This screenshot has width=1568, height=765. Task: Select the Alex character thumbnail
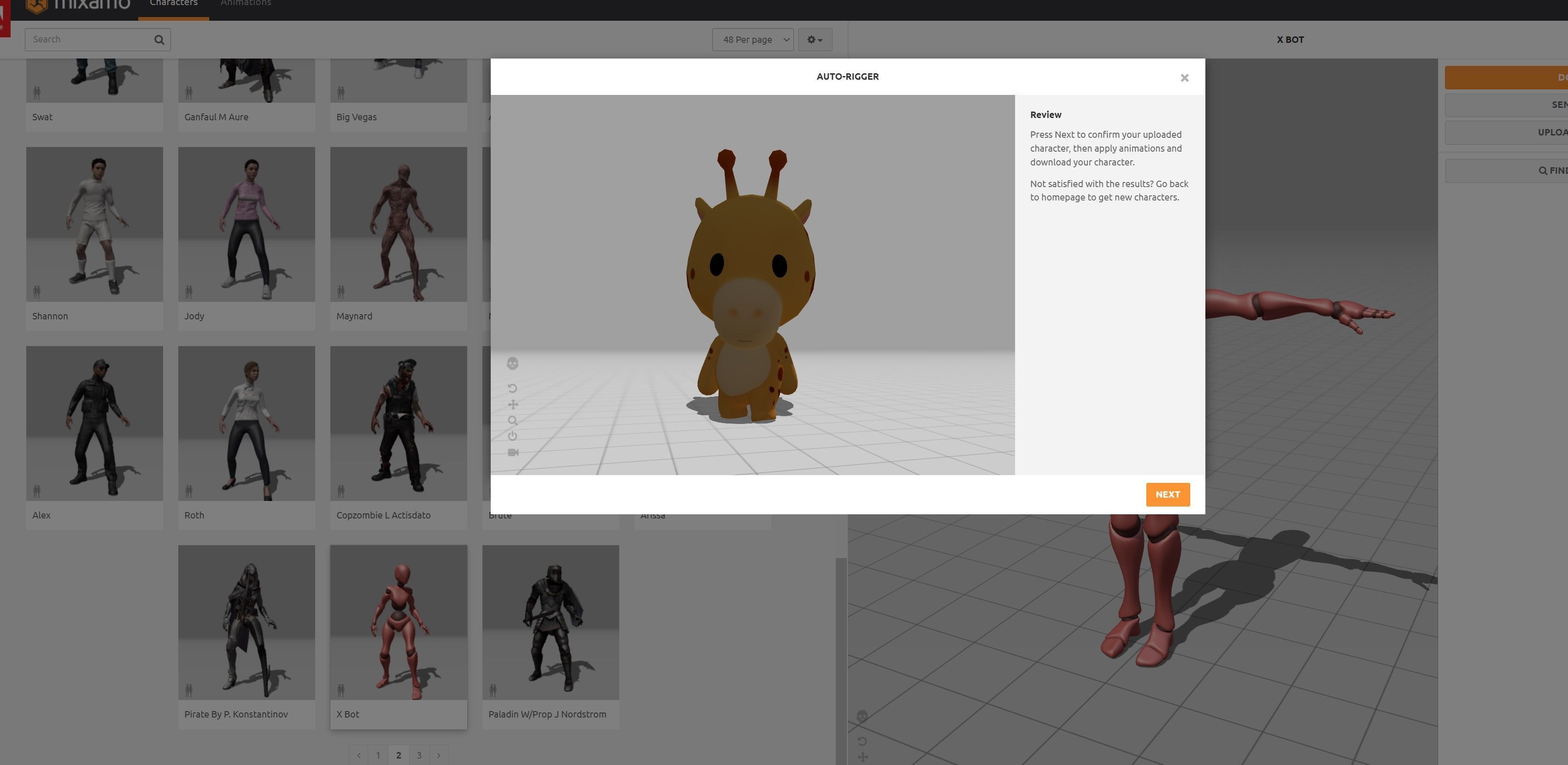pos(94,424)
